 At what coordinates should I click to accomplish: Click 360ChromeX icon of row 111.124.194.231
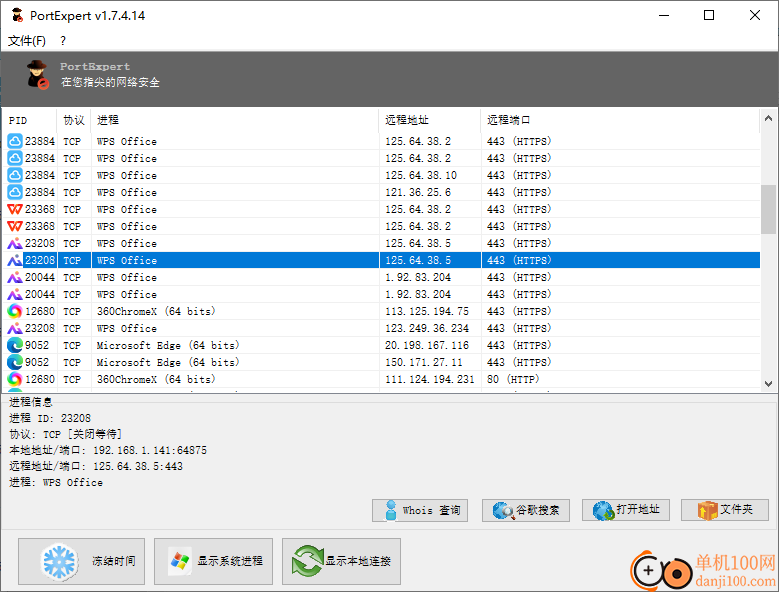(15, 379)
